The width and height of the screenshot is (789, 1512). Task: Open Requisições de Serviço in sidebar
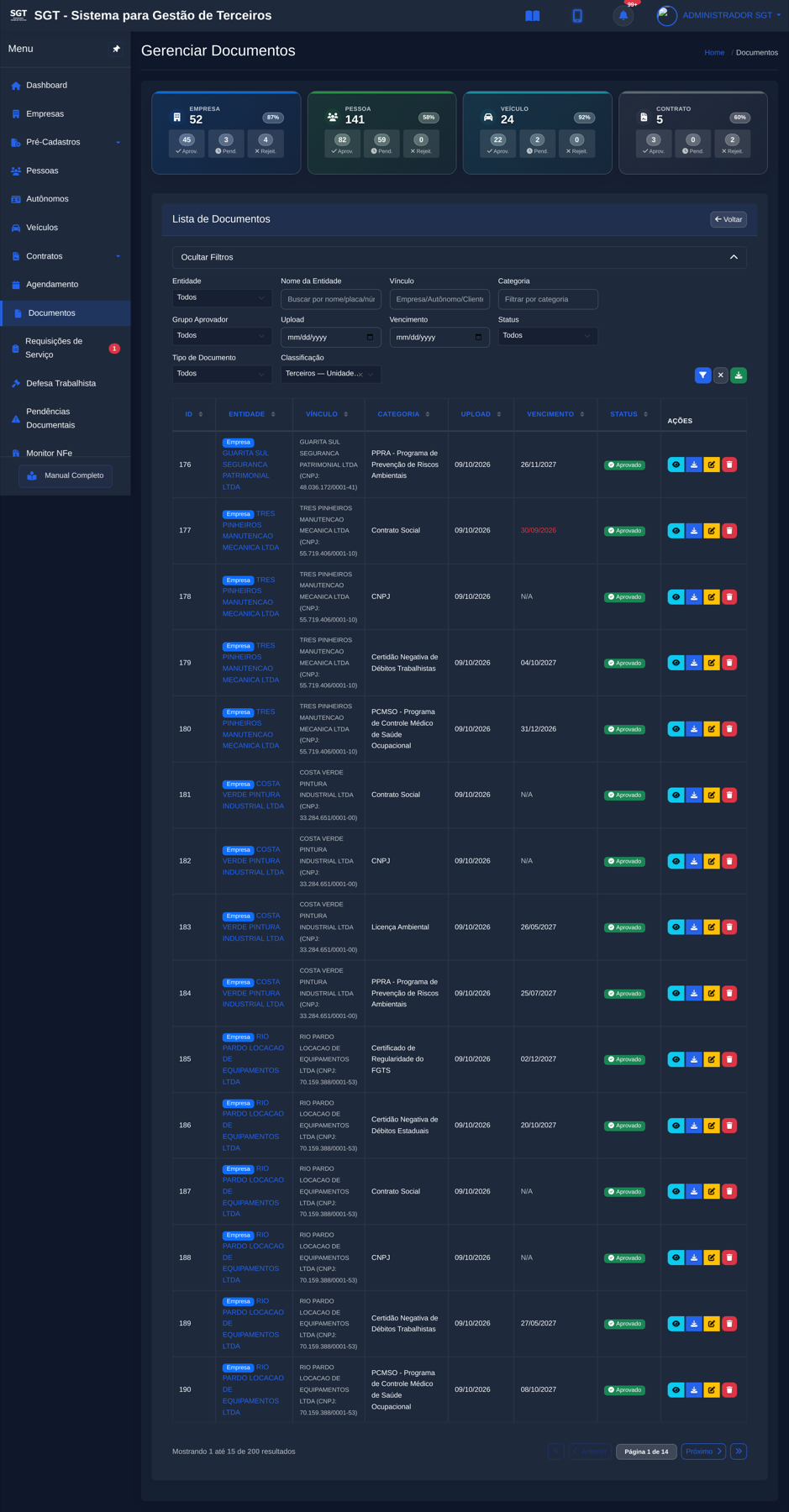(66, 348)
